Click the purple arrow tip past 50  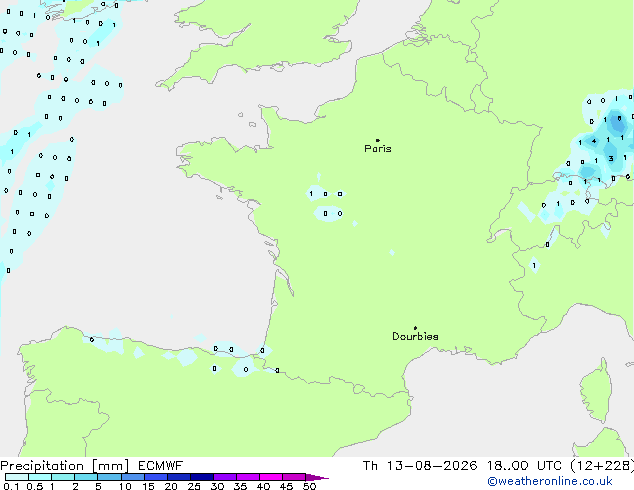click(x=317, y=477)
